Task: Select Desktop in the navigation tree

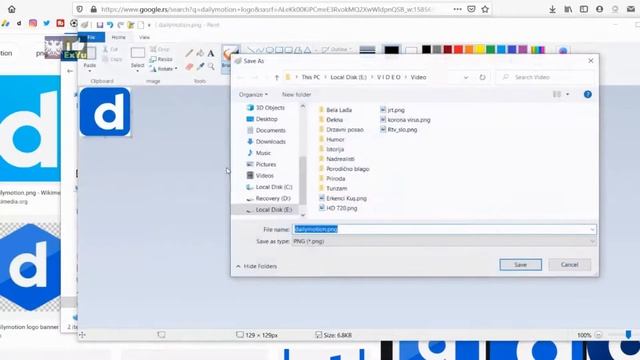Action: [262, 119]
